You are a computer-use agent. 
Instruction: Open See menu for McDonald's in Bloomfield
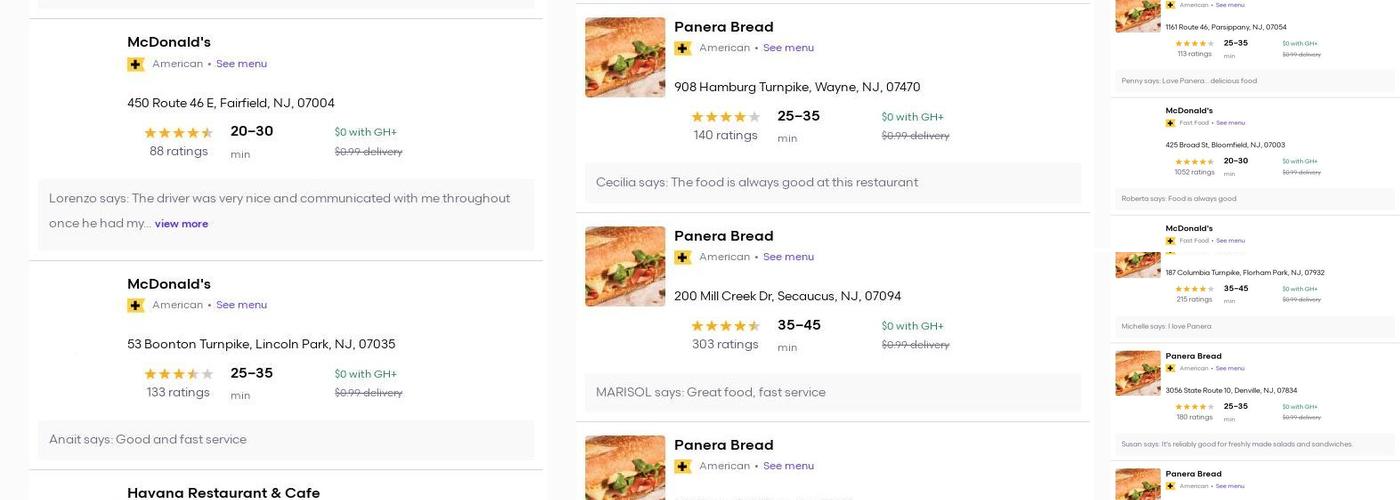pyautogui.click(x=1230, y=123)
